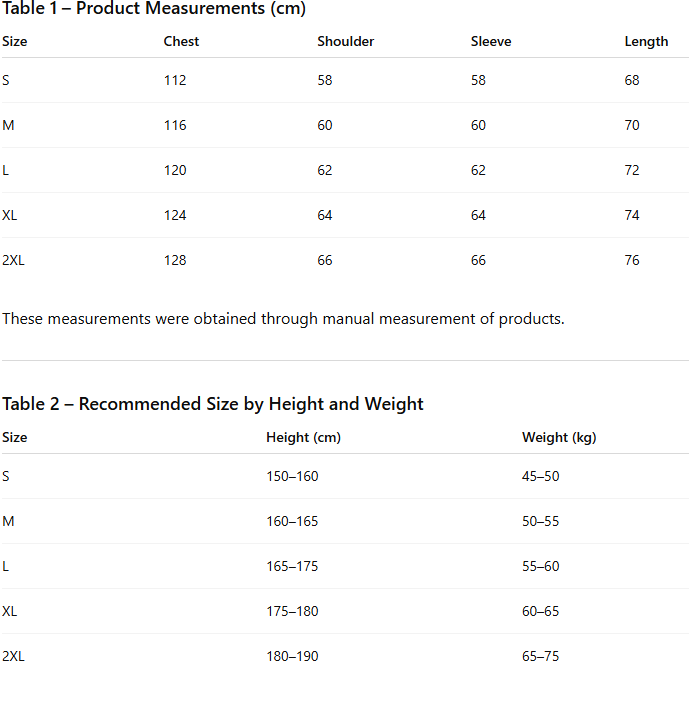The width and height of the screenshot is (689, 713).
Task: Click the length value 76
Action: (632, 260)
